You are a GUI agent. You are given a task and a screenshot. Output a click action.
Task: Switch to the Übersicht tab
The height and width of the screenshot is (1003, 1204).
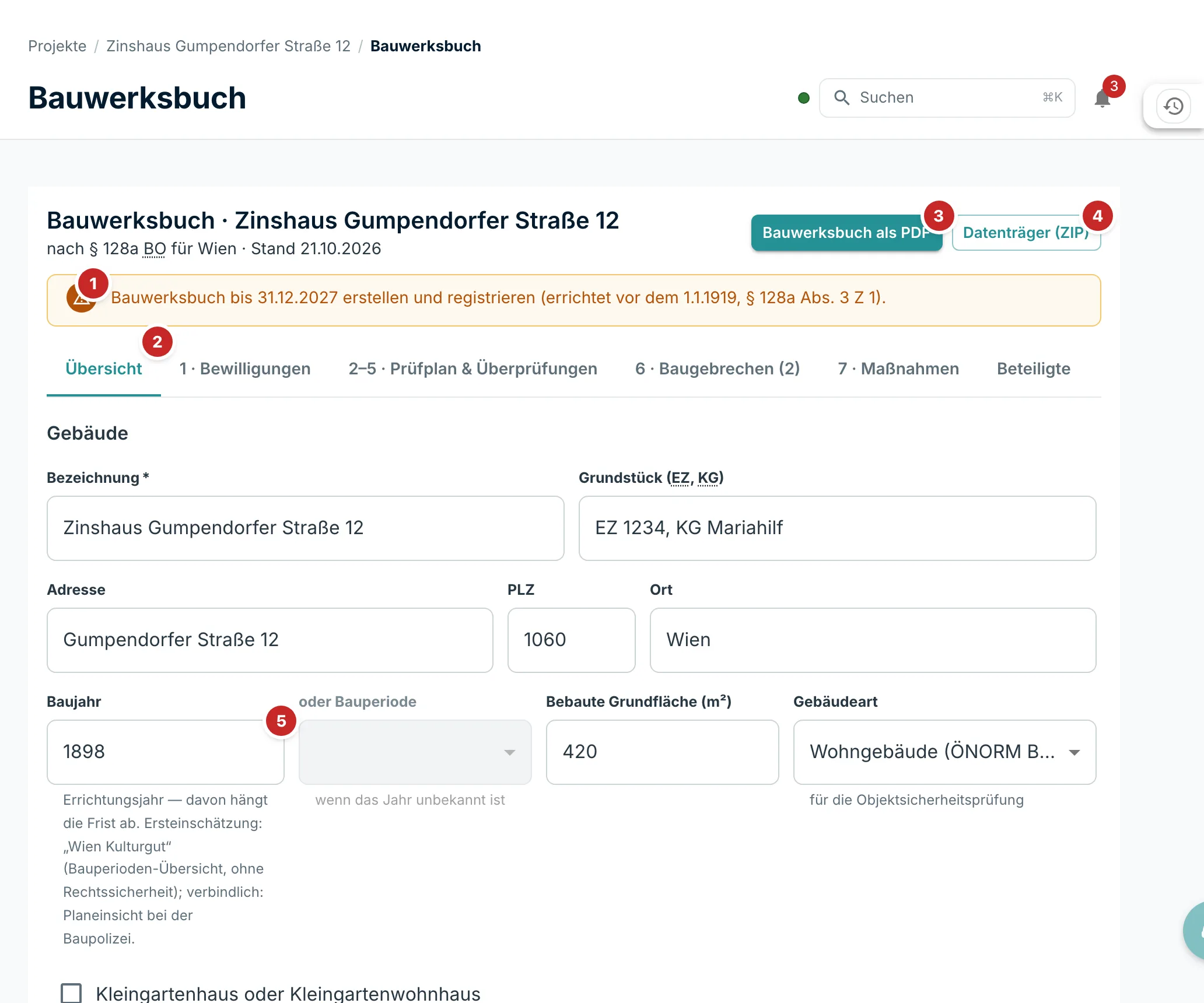(x=103, y=369)
